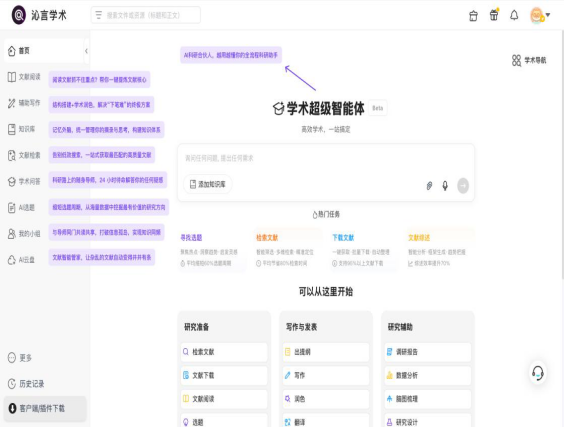Open 学术导航 grid icon
Screen dimensions: 565x428
516,61
